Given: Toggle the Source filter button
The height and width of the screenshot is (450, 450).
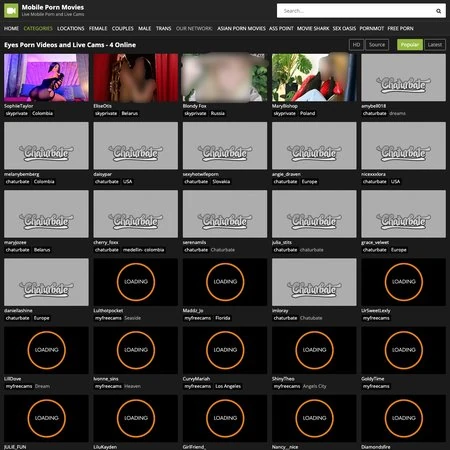Looking at the screenshot, I should click(x=377, y=45).
